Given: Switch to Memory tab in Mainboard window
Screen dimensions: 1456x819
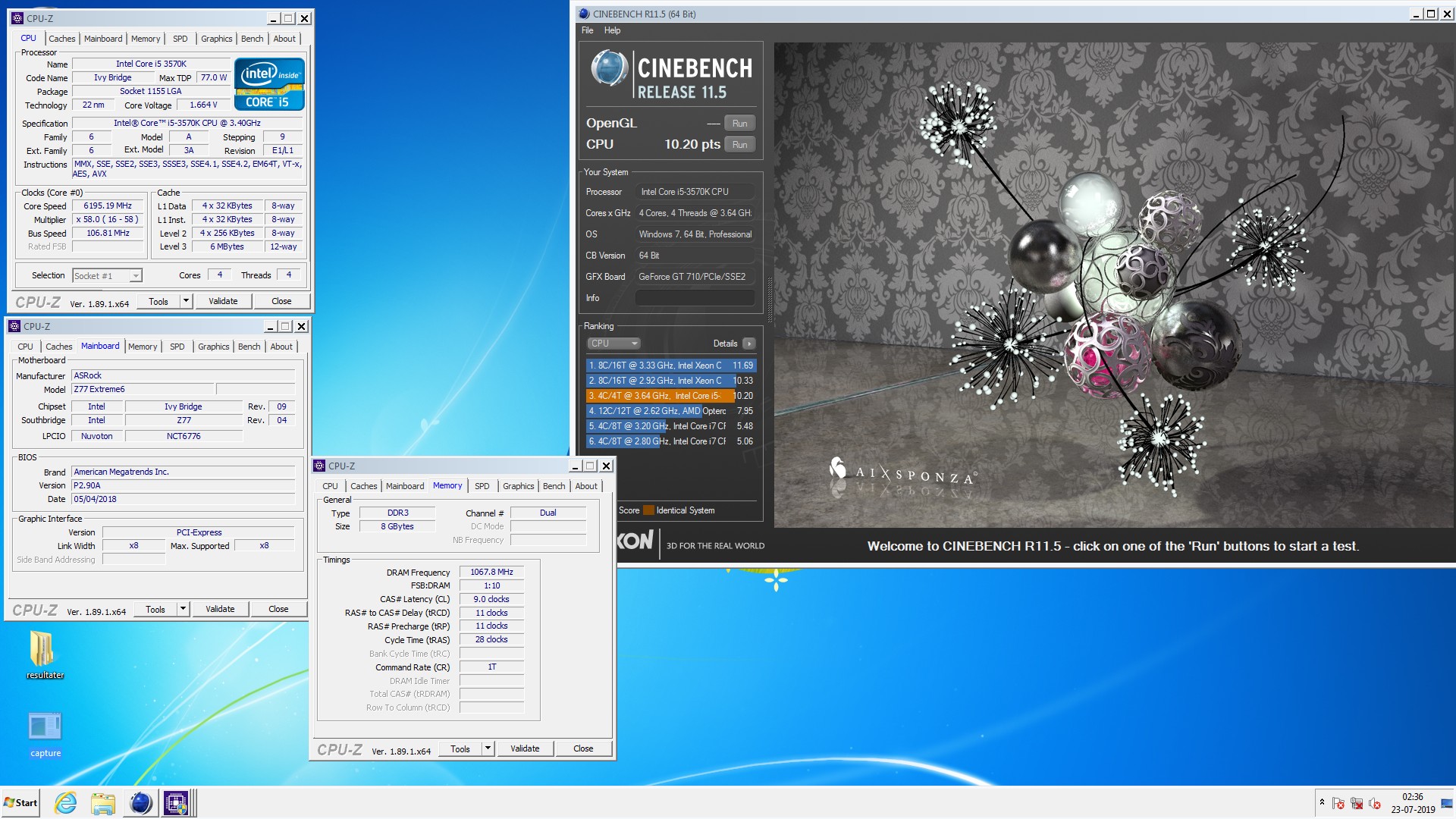Looking at the screenshot, I should coord(143,347).
